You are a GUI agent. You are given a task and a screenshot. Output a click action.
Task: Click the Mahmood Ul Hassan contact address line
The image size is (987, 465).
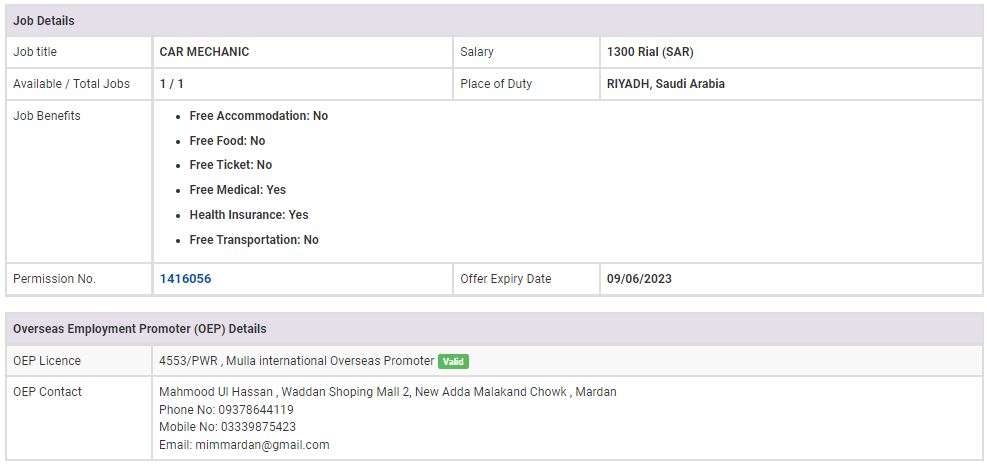tap(387, 392)
